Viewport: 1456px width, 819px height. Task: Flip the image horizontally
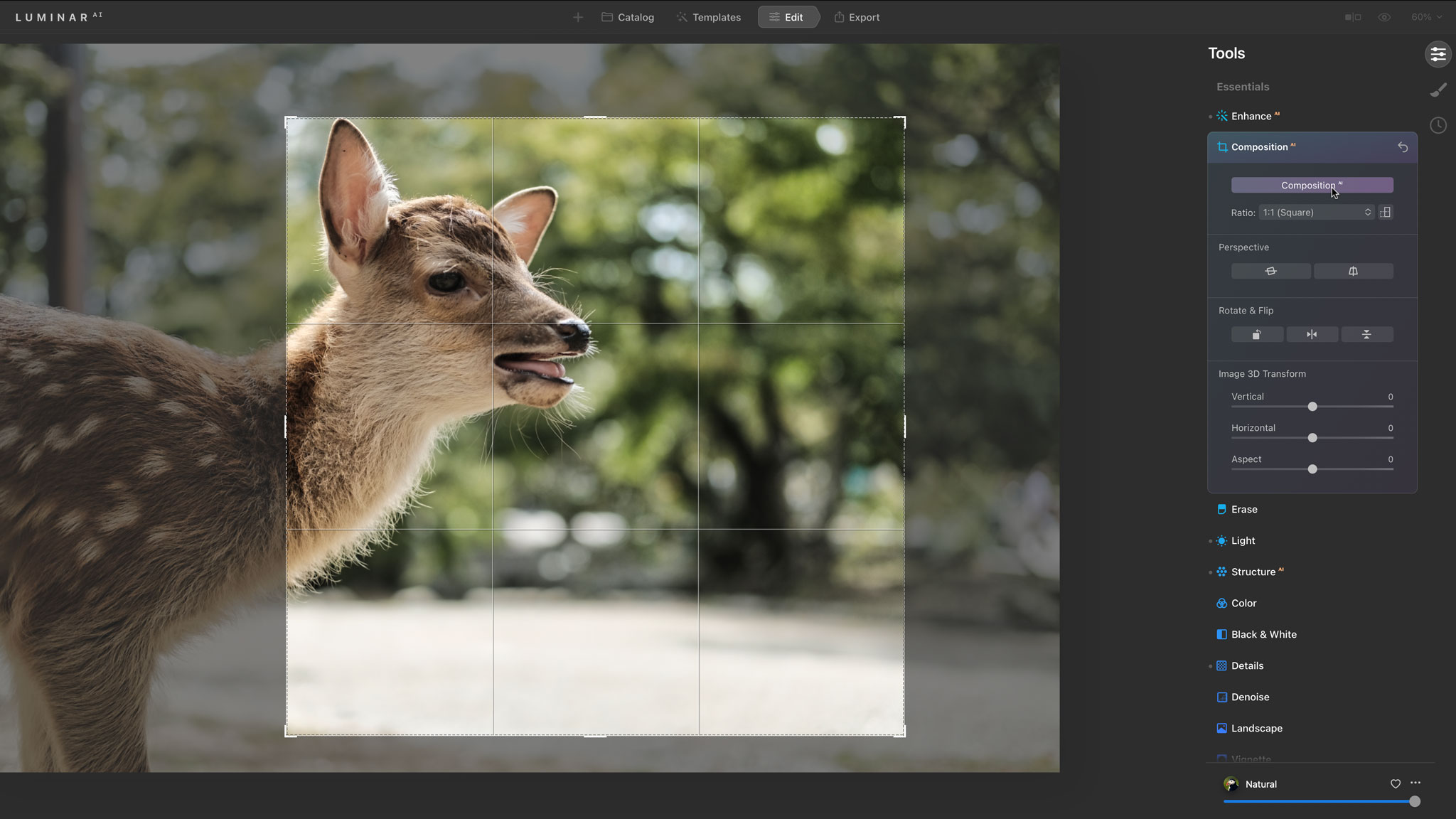1312,334
